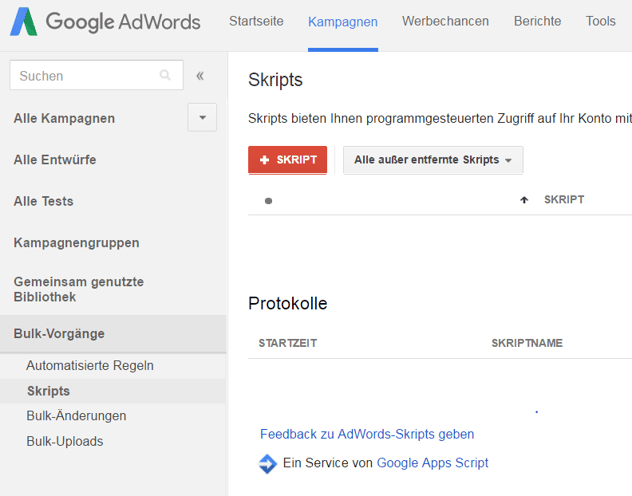This screenshot has width=632, height=496.
Task: Click the sort arrow beside SKRIPT column
Action: (x=524, y=200)
